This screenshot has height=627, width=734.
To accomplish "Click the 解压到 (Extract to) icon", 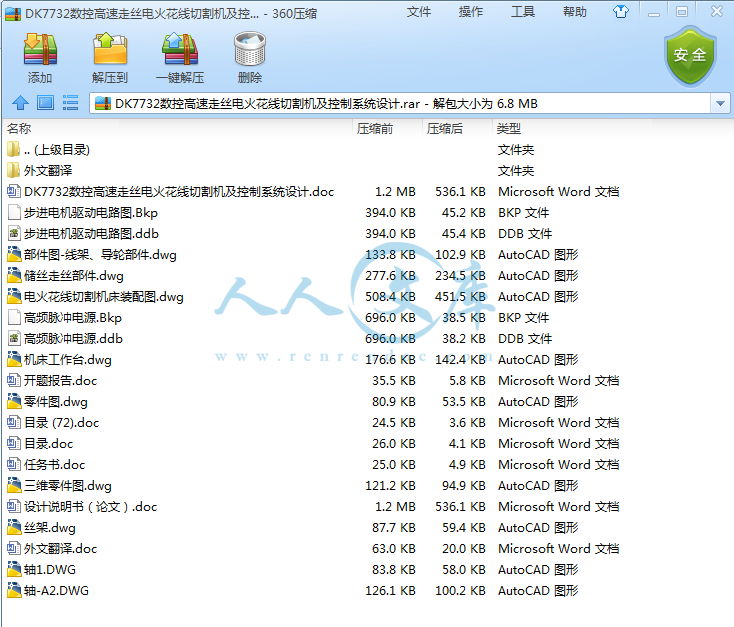I will pos(110,49).
